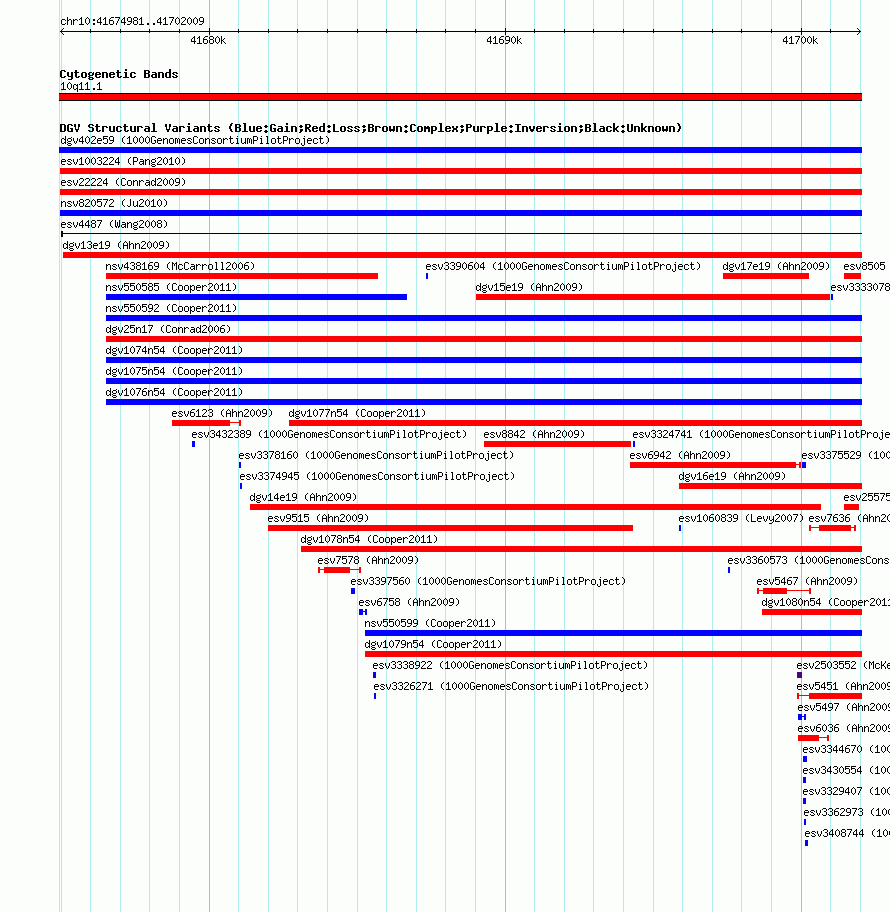Screen dimensions: 890x912
Task: Click the esv5497 variant label
Action: point(843,706)
